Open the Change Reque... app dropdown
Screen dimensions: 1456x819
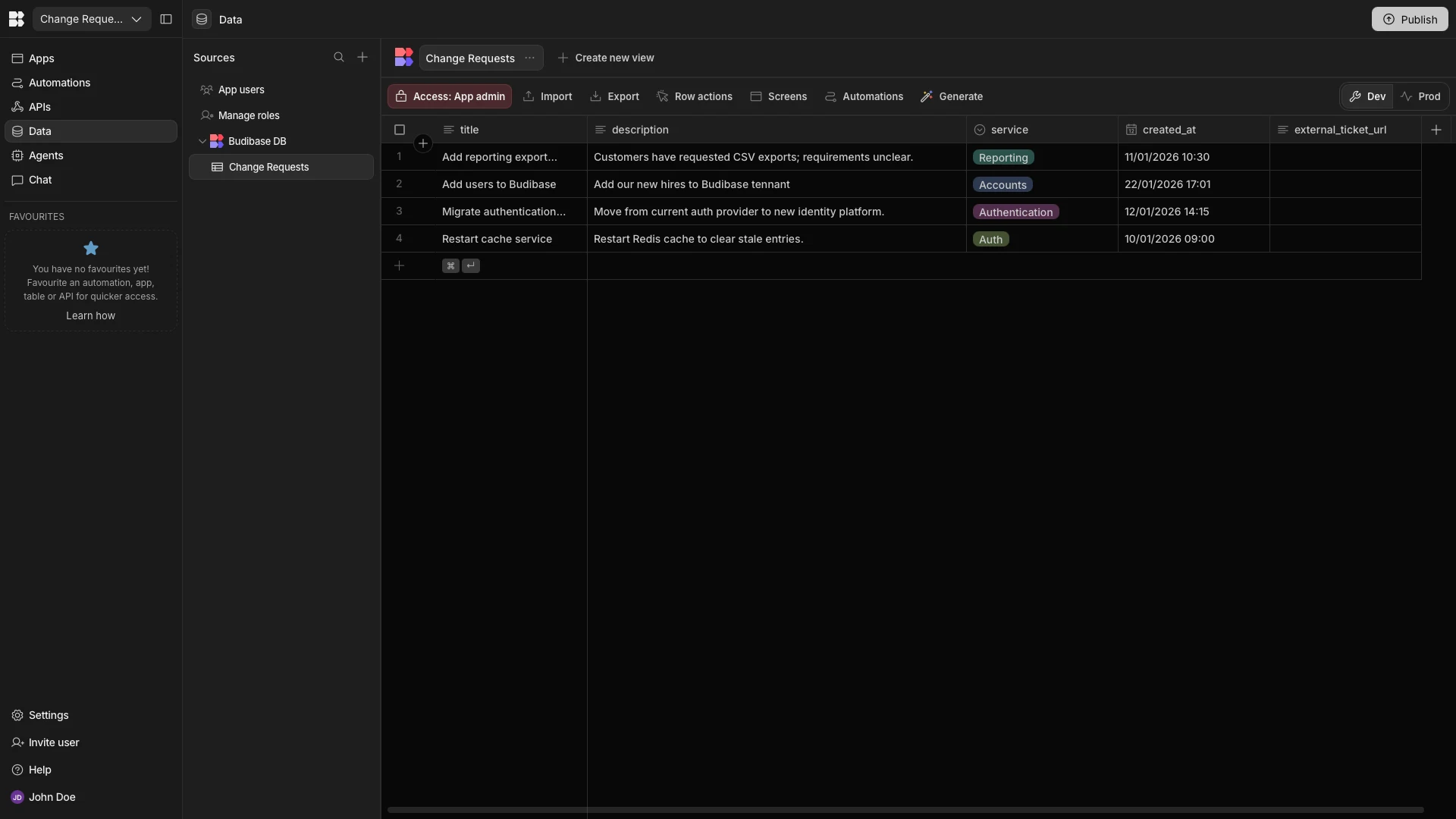coord(91,19)
